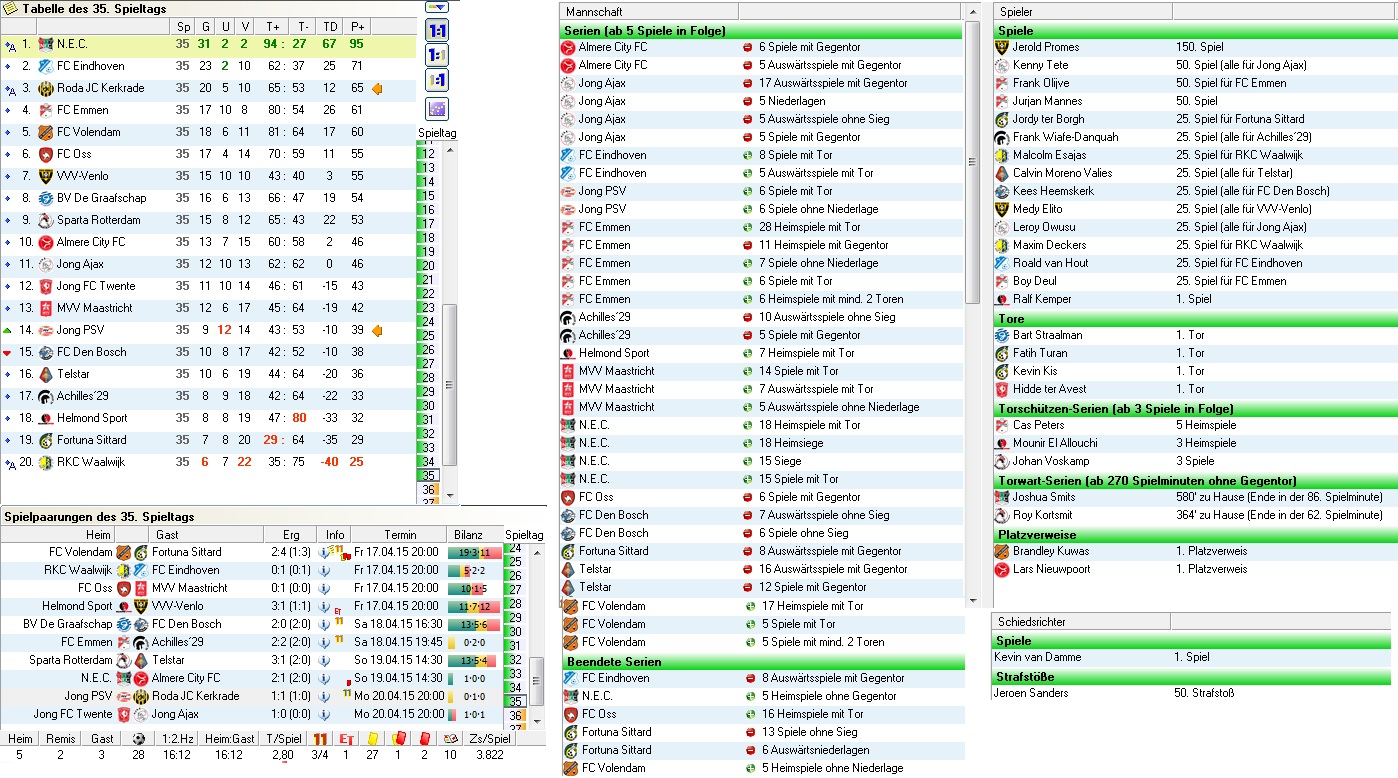The height and width of the screenshot is (778, 1398).
Task: Open info icon for RKC Waalwijk vs FC Eindhoven
Action: [x=324, y=570]
